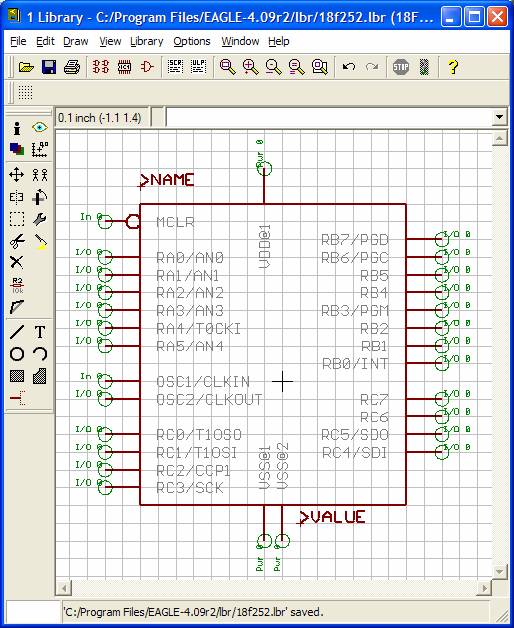This screenshot has height=628, width=514.
Task: Select the Name tool (R2 icon)
Action: [x=17, y=285]
